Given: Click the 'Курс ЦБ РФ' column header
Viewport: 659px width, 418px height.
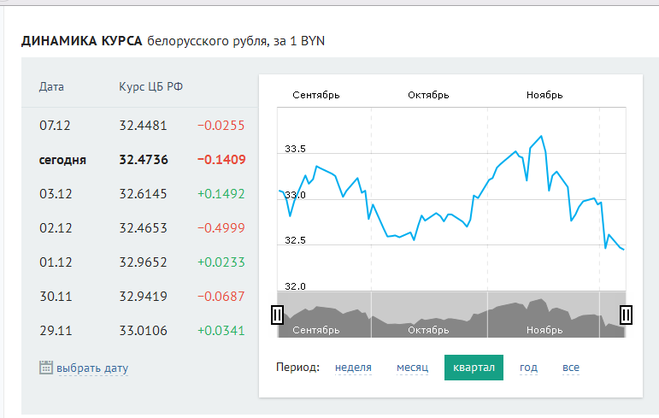Looking at the screenshot, I should coord(150,87).
